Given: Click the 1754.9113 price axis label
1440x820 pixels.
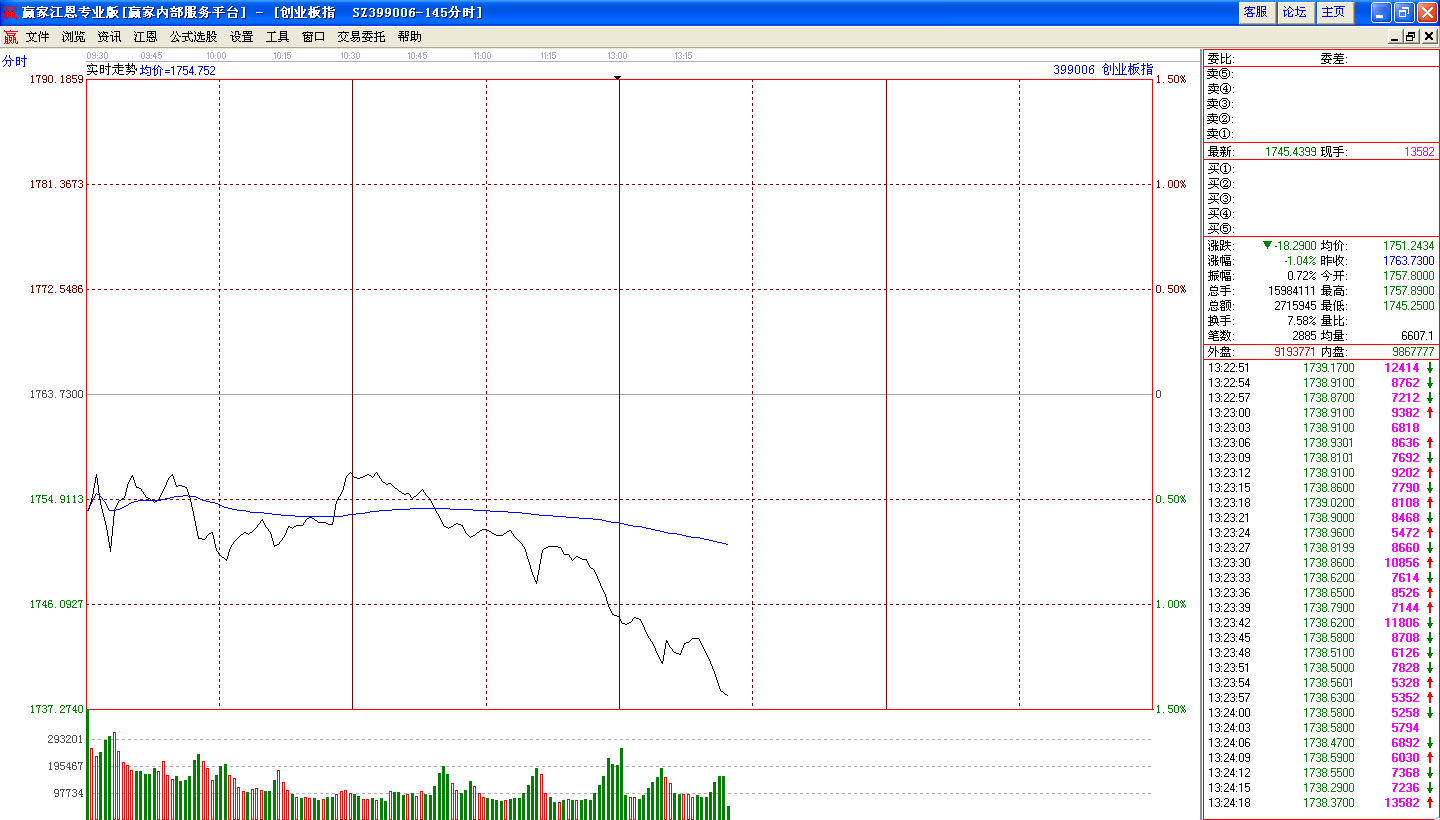Looking at the screenshot, I should (57, 499).
